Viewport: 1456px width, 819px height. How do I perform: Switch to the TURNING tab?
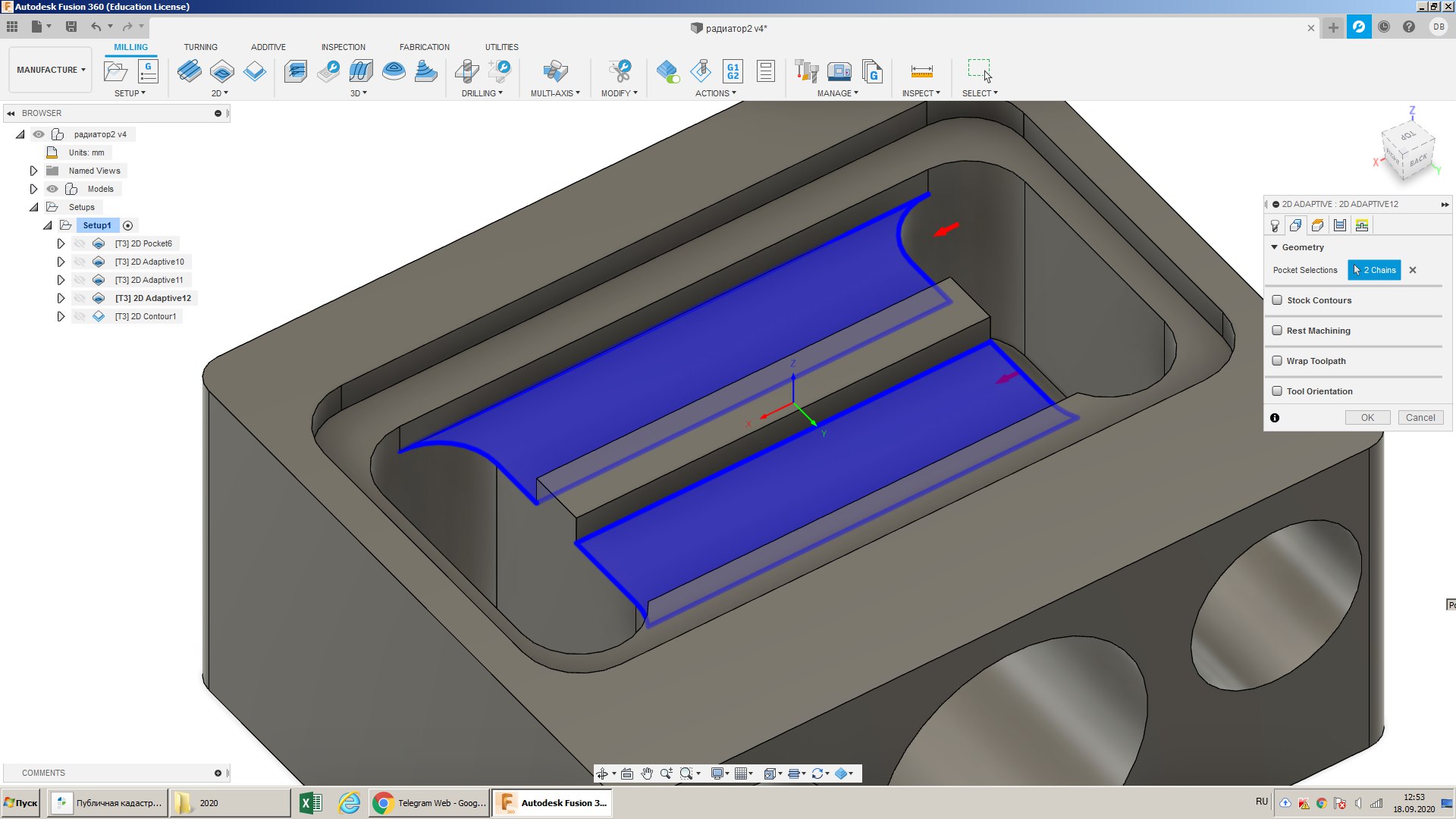[x=200, y=47]
